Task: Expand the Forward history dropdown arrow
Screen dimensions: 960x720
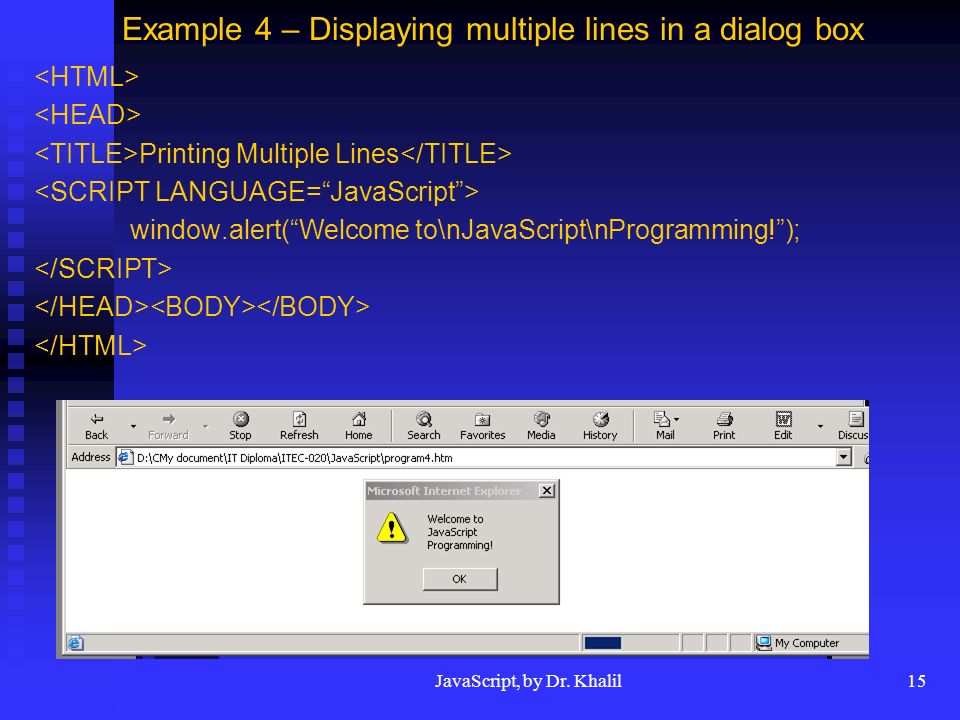Action: pyautogui.click(x=205, y=426)
